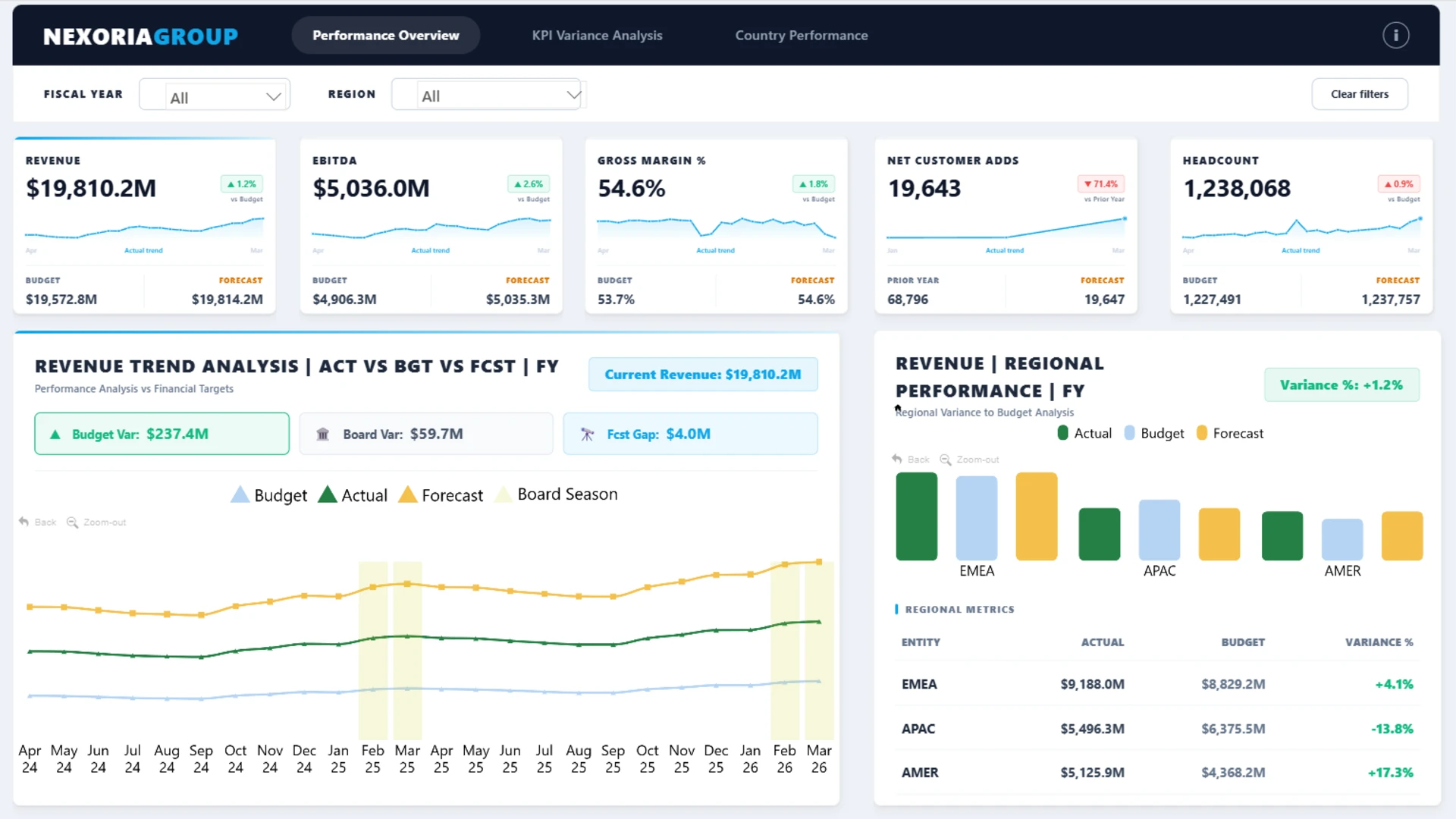Click Back arrow above revenue trend chart
1456x819 pixels.
pos(24,522)
